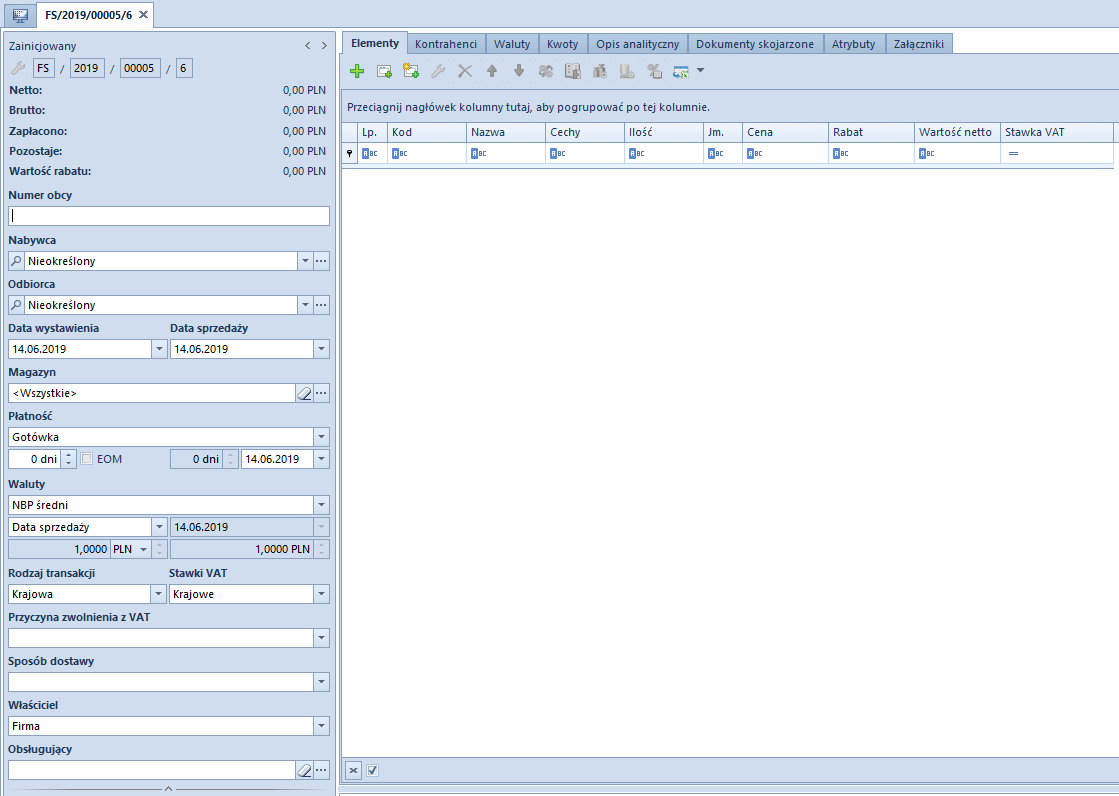Click the Stawka VAT filter equals cell

click(x=1057, y=153)
